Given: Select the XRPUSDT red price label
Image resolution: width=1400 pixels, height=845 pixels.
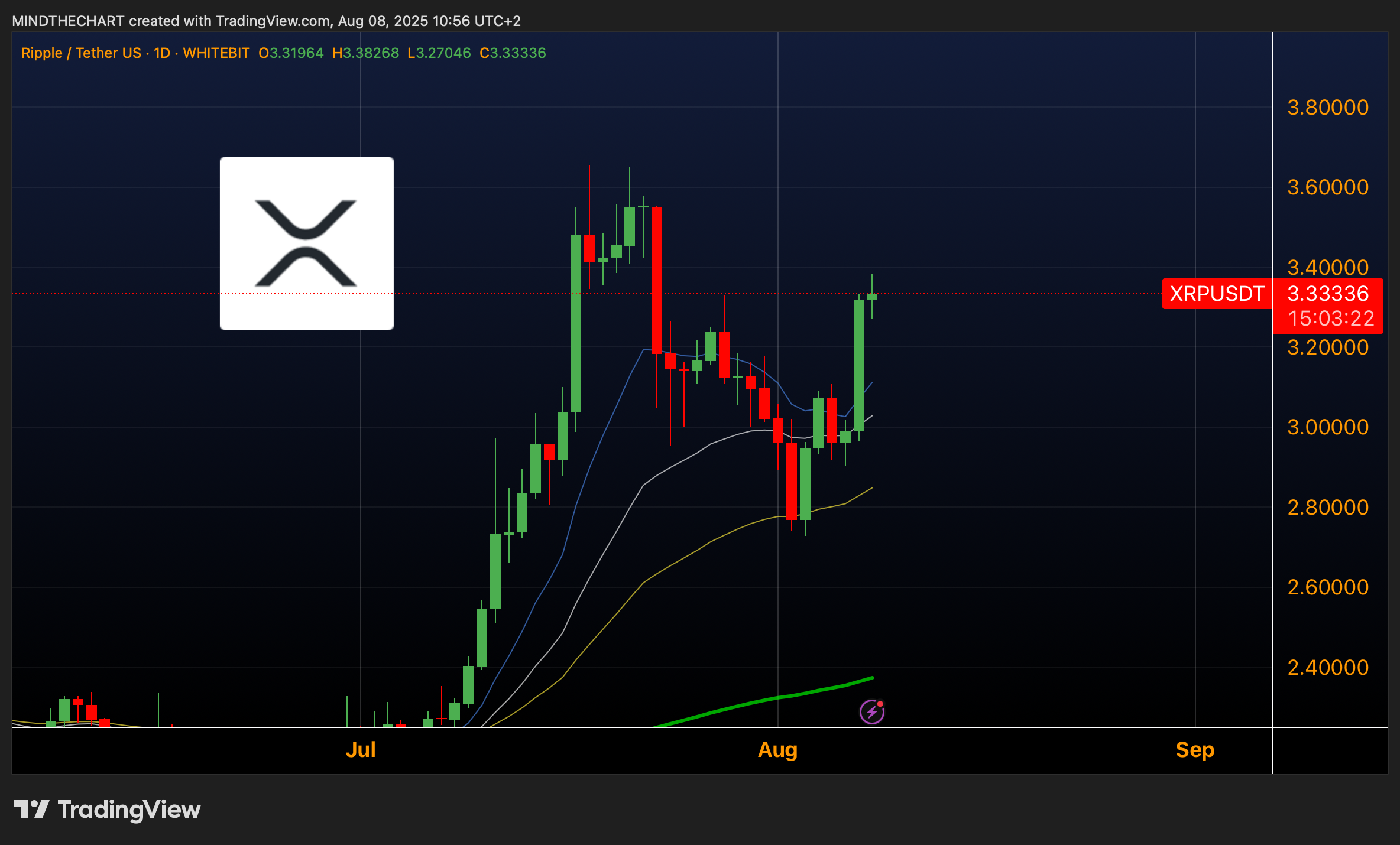Looking at the screenshot, I should pos(1217,294).
